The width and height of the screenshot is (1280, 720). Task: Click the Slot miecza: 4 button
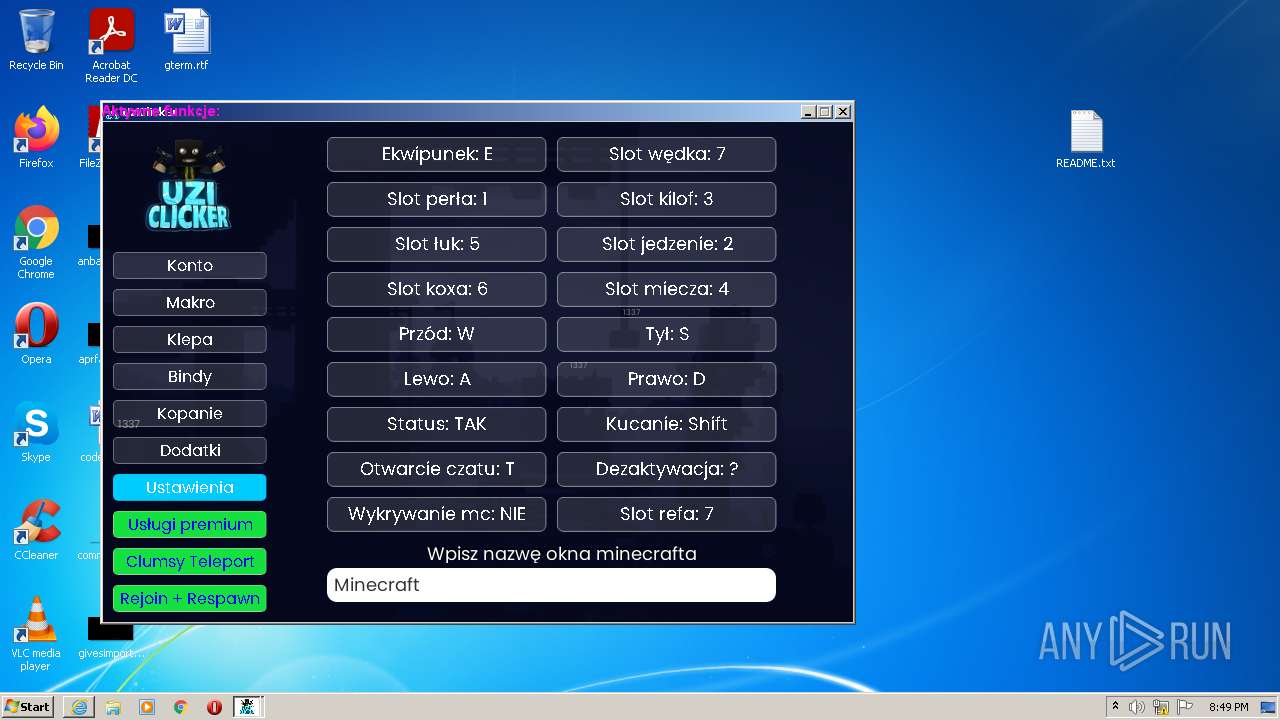[667, 289]
